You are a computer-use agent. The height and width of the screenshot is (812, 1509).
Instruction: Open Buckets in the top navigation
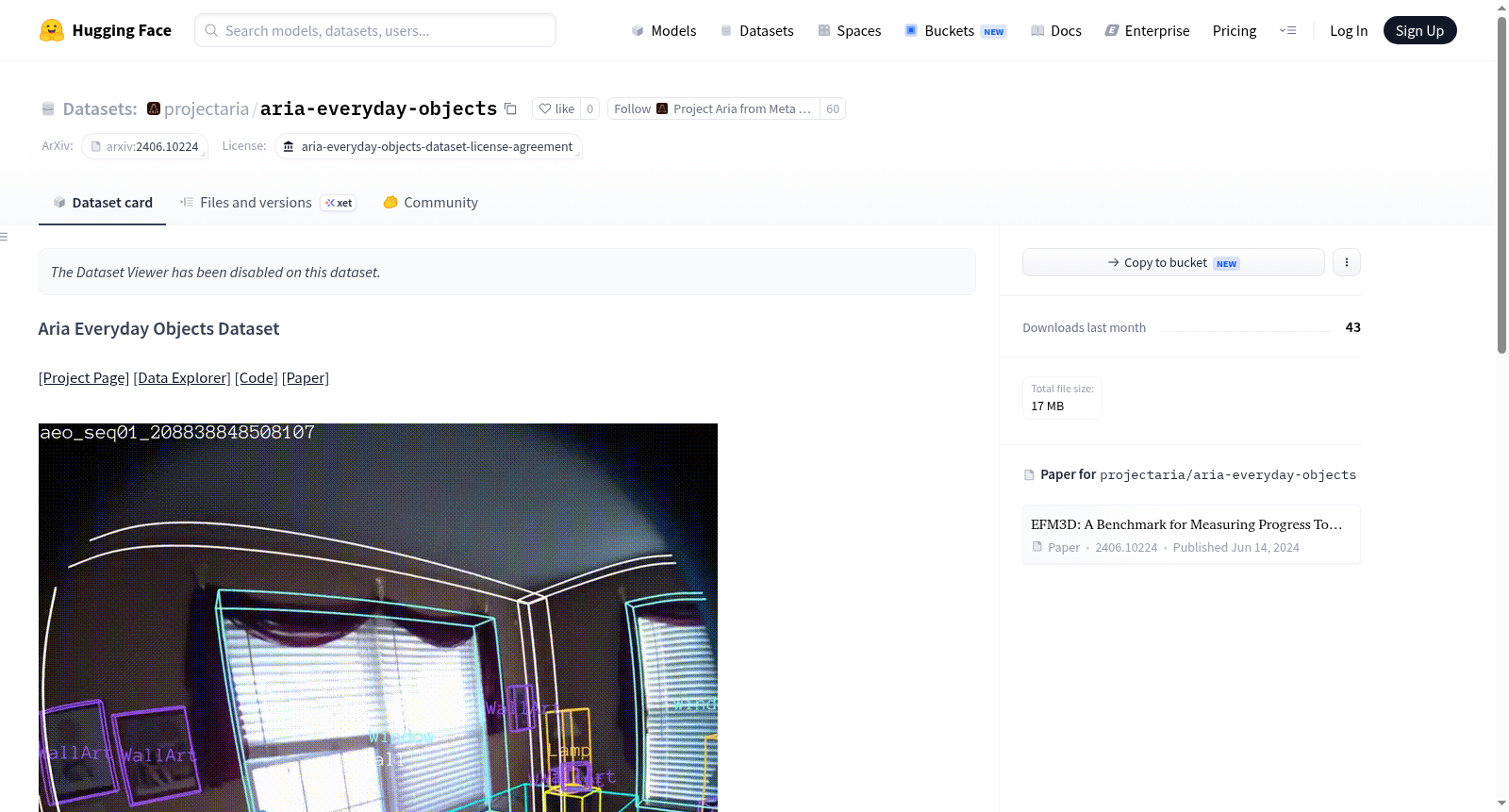point(955,30)
